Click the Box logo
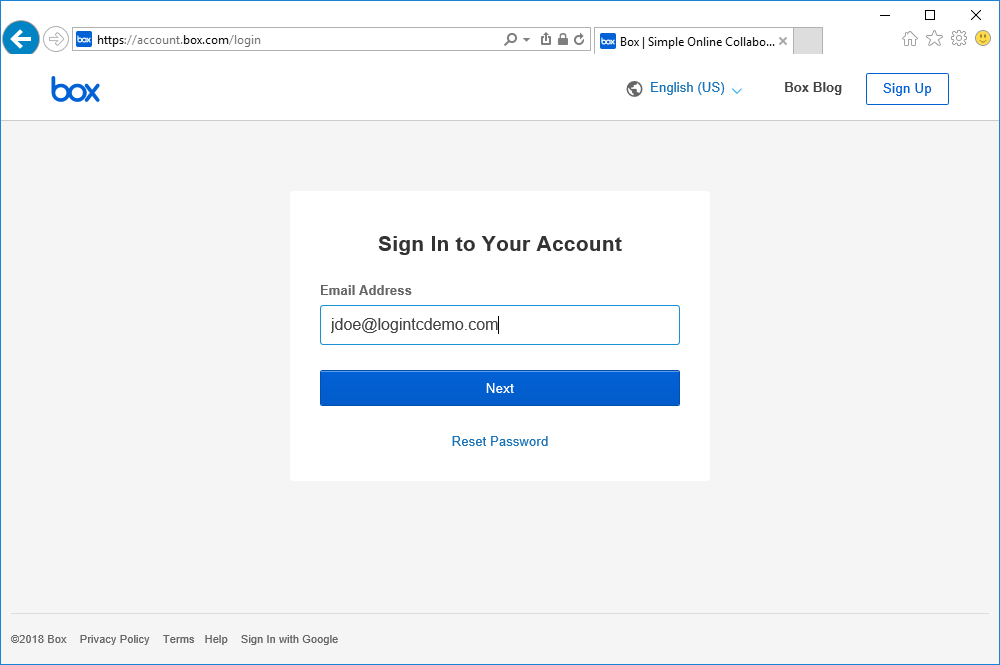Screen dimensions: 1000x665 coord(75,89)
